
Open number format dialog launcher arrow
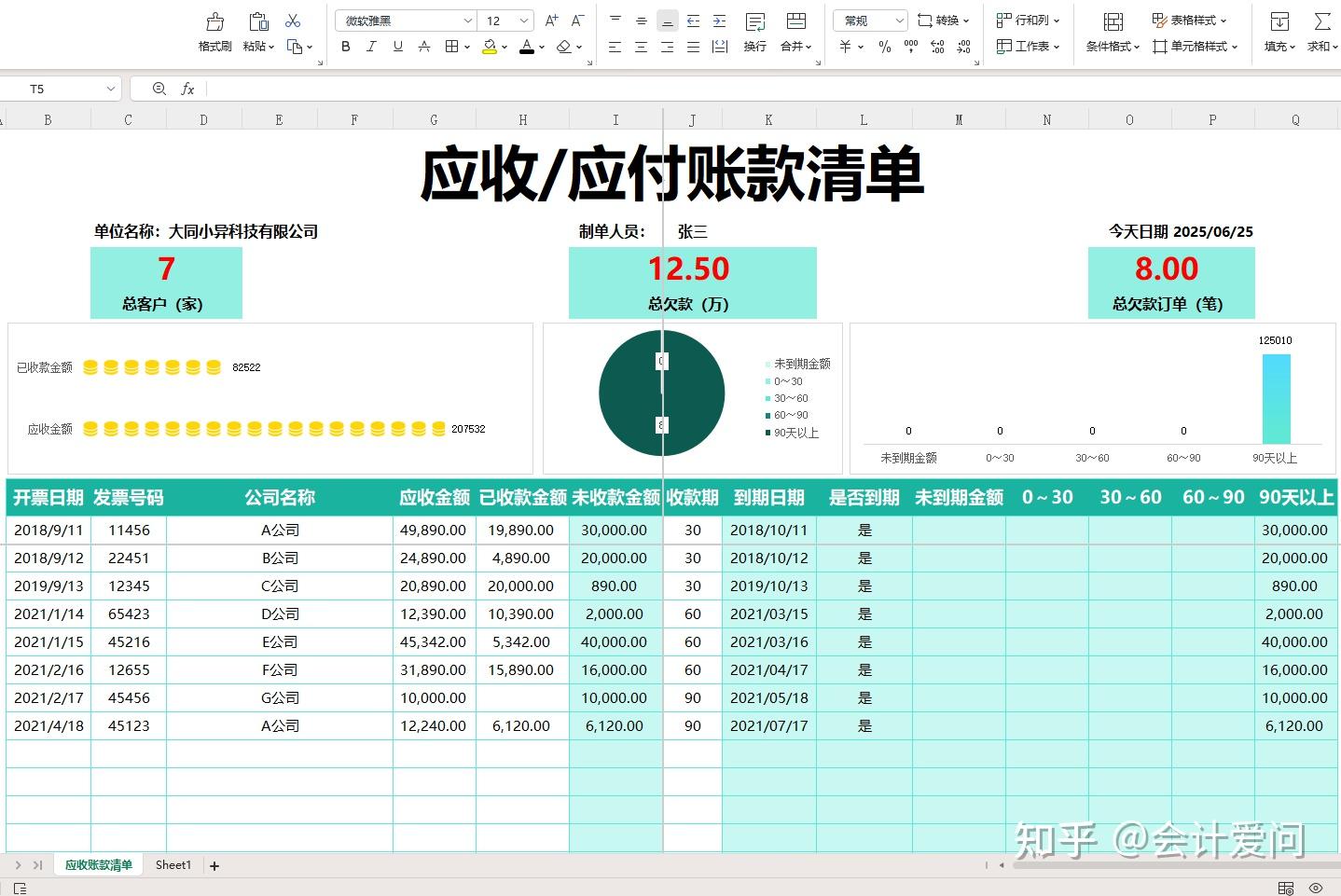tap(976, 63)
